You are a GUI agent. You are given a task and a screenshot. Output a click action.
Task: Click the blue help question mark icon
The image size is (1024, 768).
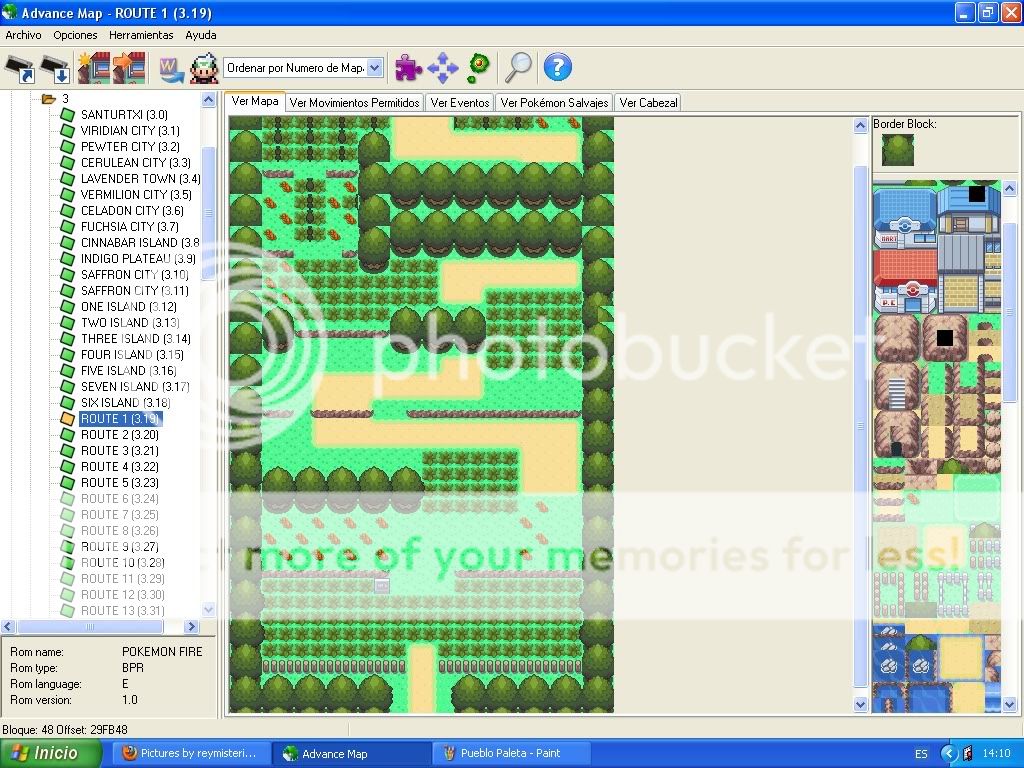pyautogui.click(x=558, y=67)
